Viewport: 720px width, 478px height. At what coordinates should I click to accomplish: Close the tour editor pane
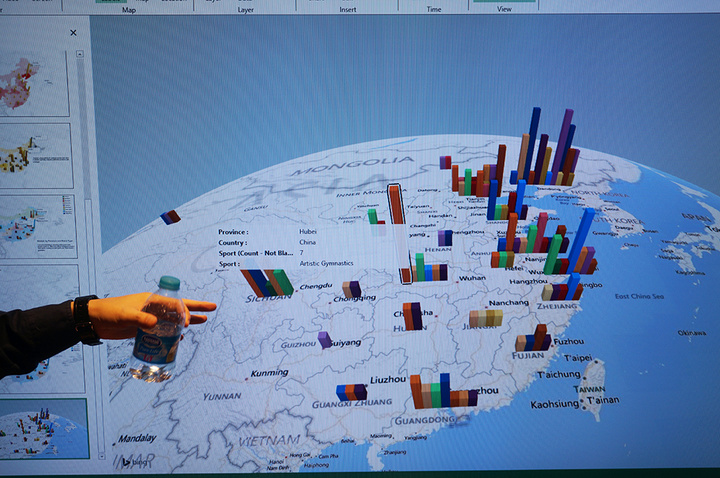73,33
